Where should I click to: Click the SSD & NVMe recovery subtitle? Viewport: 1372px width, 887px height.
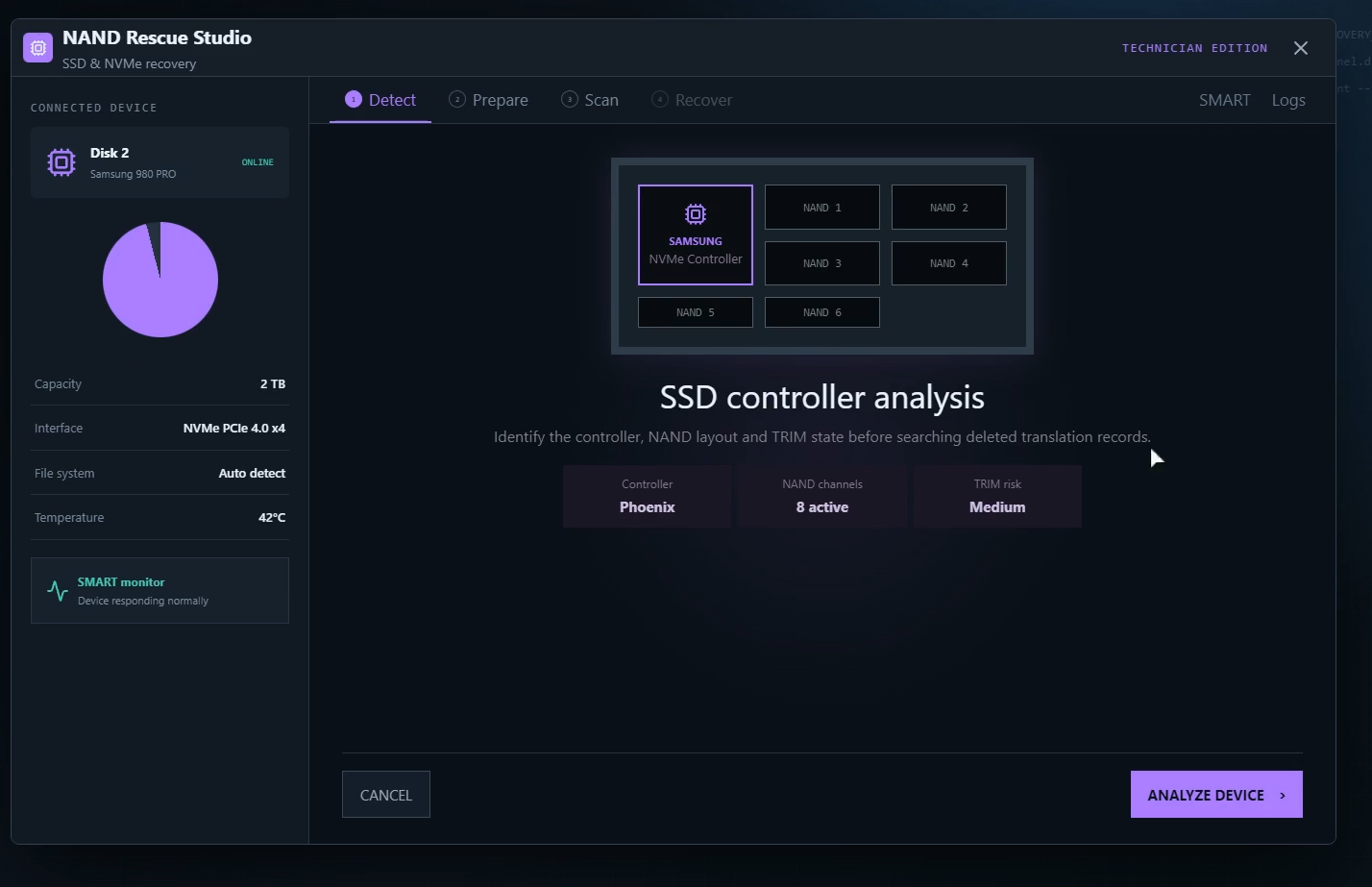pos(130,63)
